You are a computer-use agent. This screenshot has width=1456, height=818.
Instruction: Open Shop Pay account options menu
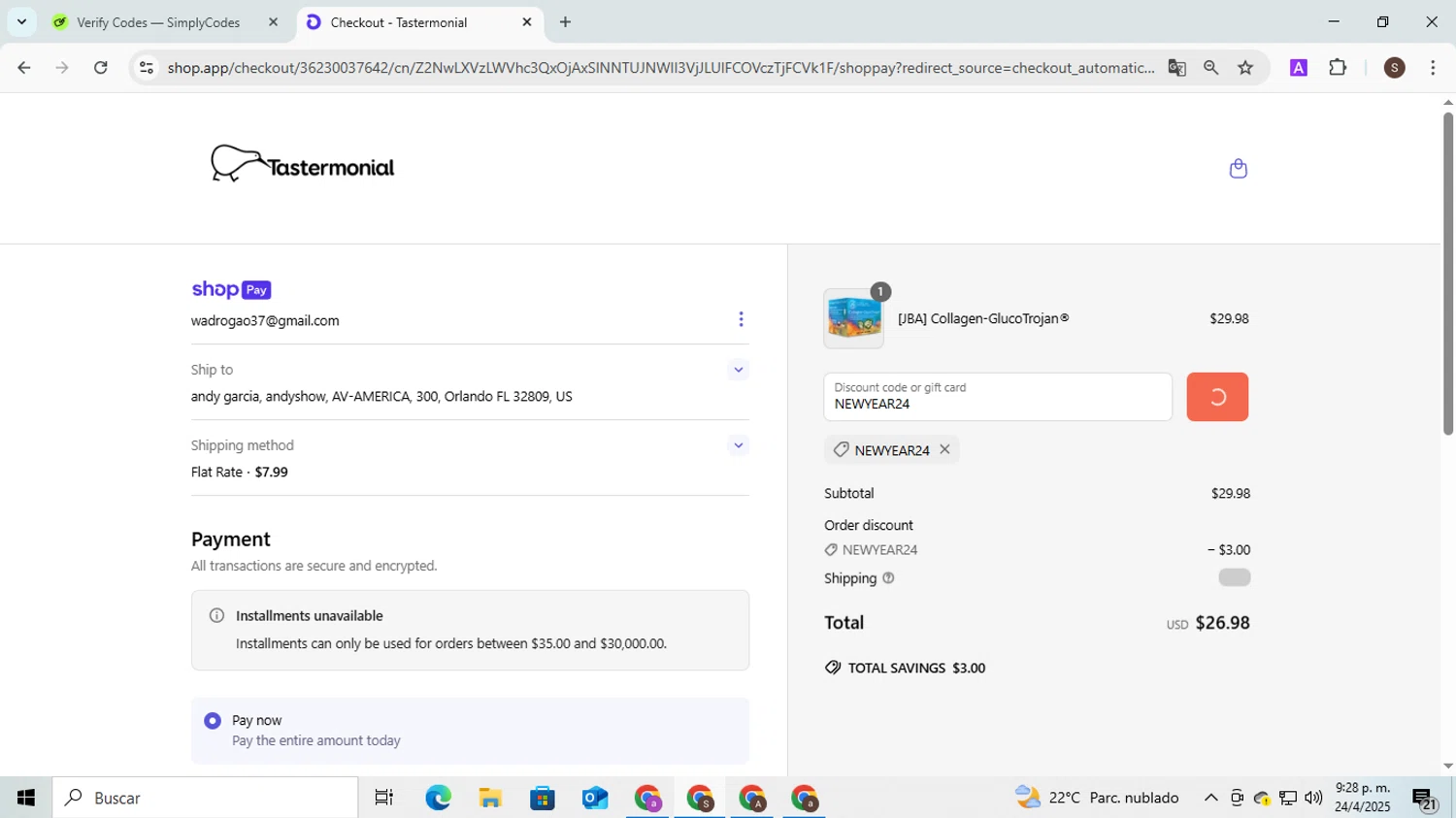[741, 319]
